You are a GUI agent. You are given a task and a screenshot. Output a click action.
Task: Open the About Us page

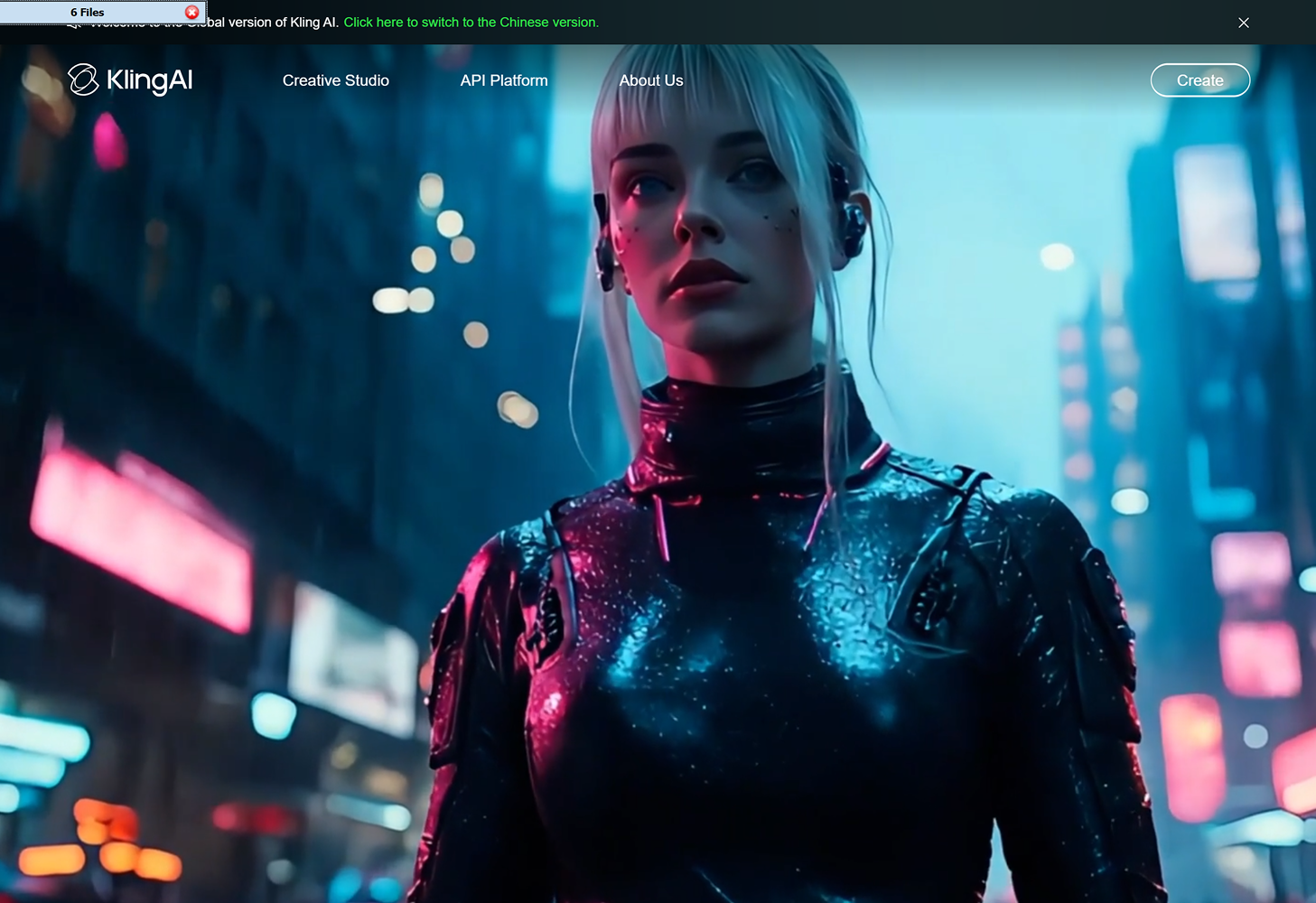(651, 80)
